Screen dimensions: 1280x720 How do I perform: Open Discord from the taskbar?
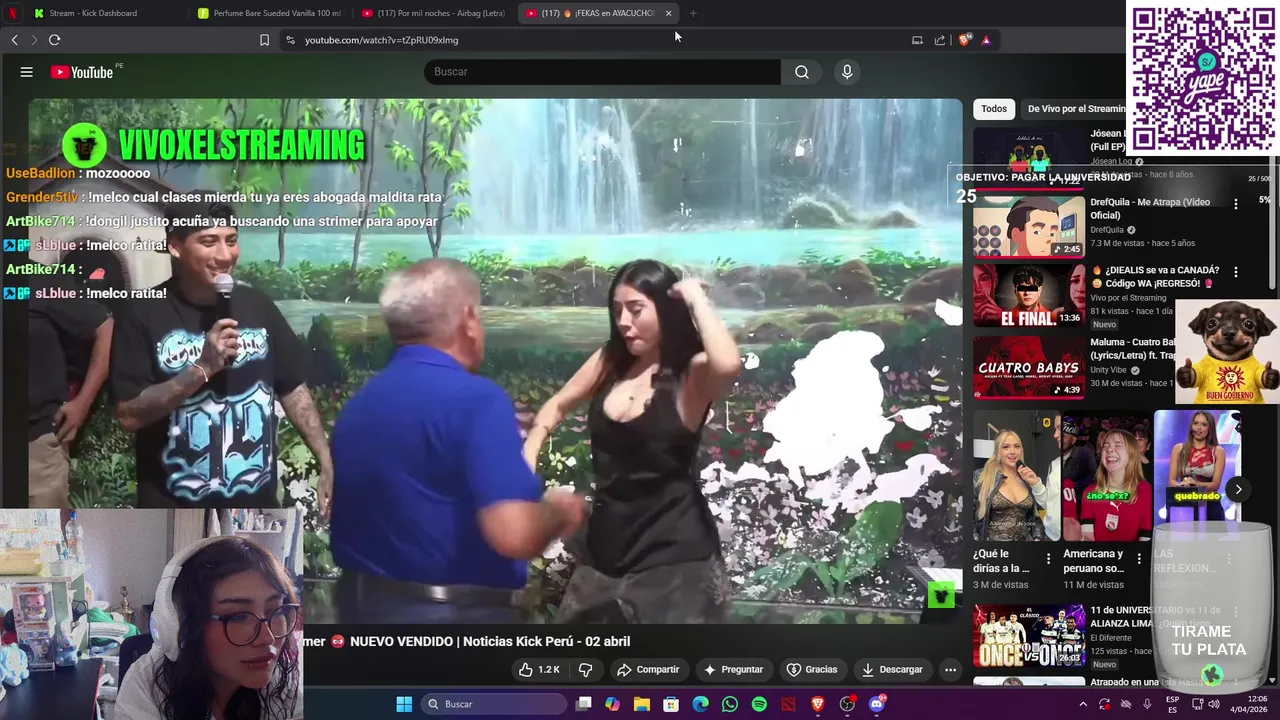pos(877,704)
